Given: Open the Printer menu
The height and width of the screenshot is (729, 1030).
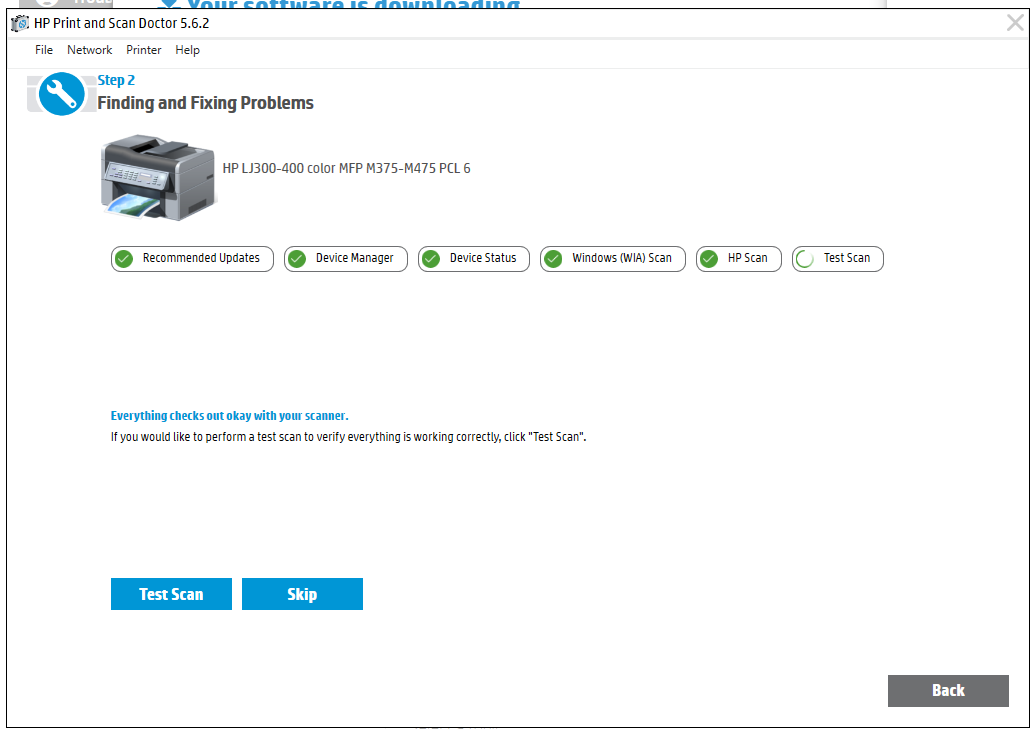Looking at the screenshot, I should [x=143, y=49].
